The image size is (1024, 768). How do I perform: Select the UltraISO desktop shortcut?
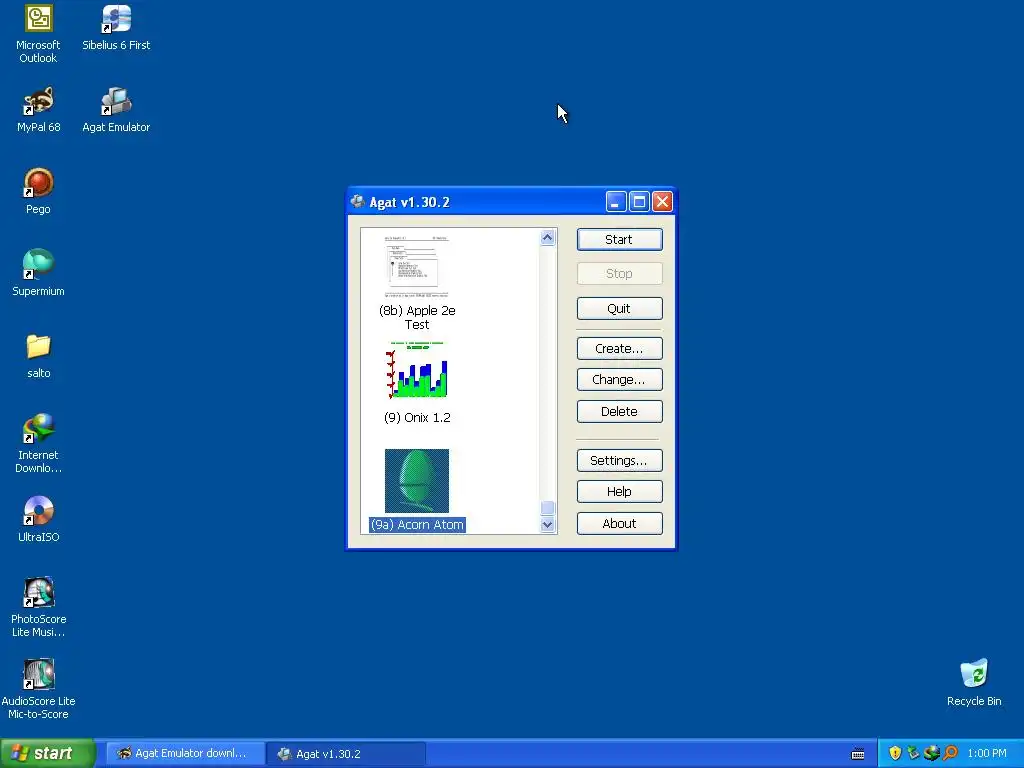coord(38,520)
